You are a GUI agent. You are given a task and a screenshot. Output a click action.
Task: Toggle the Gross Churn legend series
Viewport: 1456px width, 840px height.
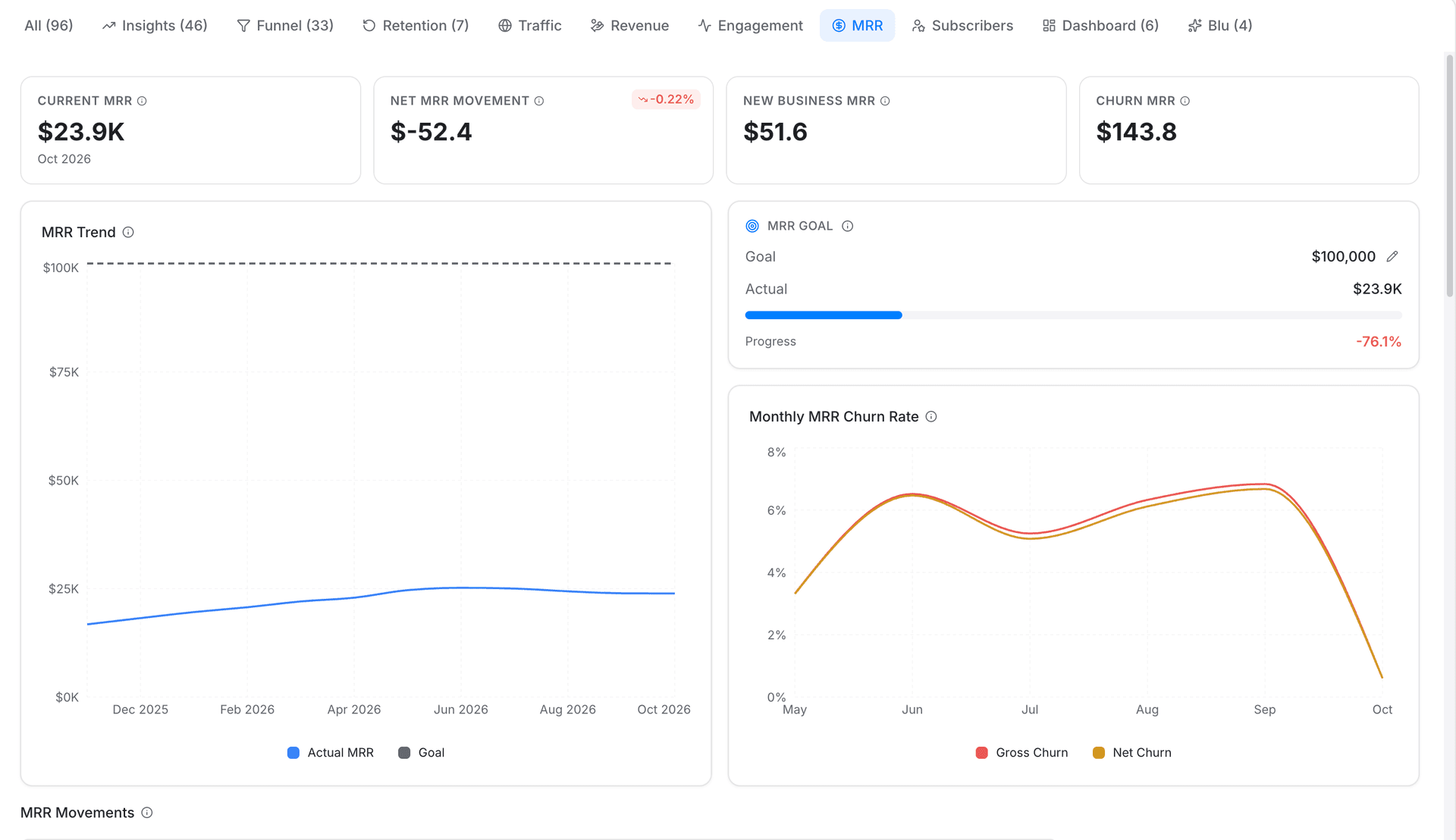1021,753
